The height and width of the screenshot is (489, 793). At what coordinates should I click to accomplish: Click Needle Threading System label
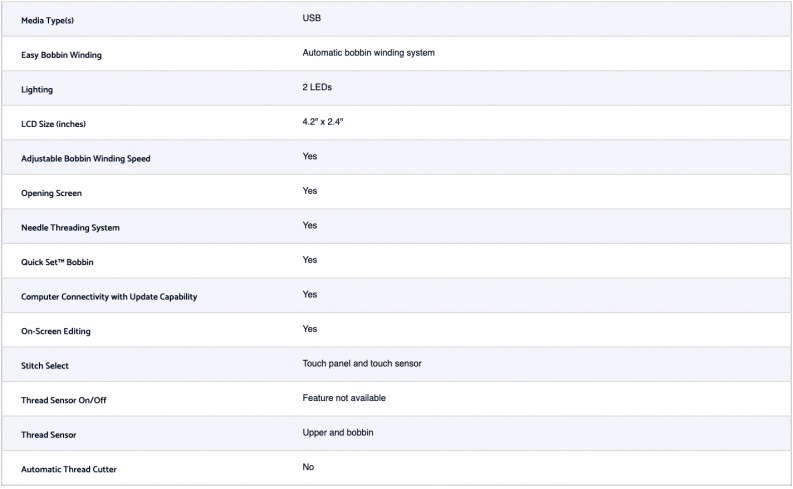click(70, 228)
